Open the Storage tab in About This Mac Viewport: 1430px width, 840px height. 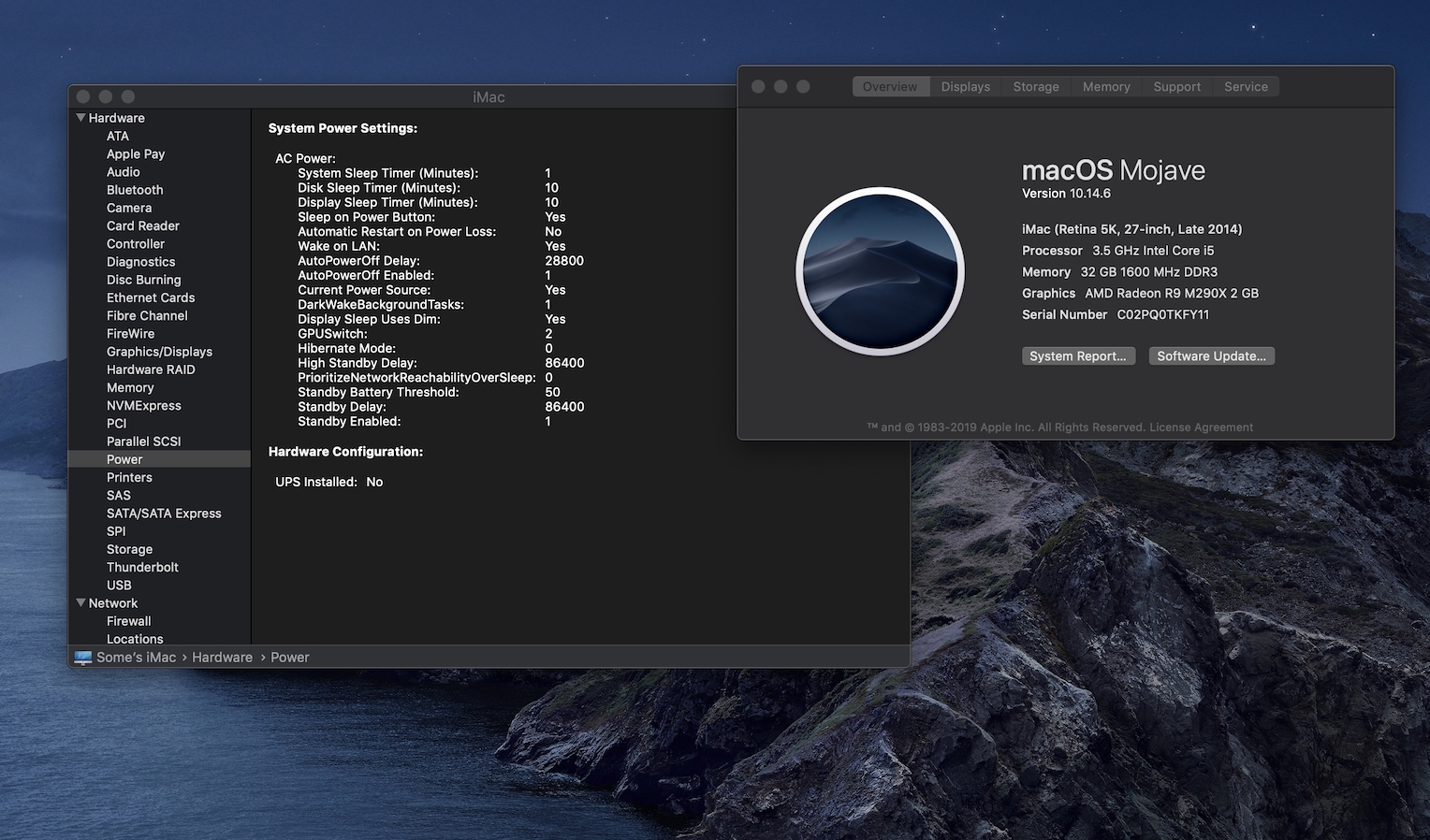tap(1036, 87)
